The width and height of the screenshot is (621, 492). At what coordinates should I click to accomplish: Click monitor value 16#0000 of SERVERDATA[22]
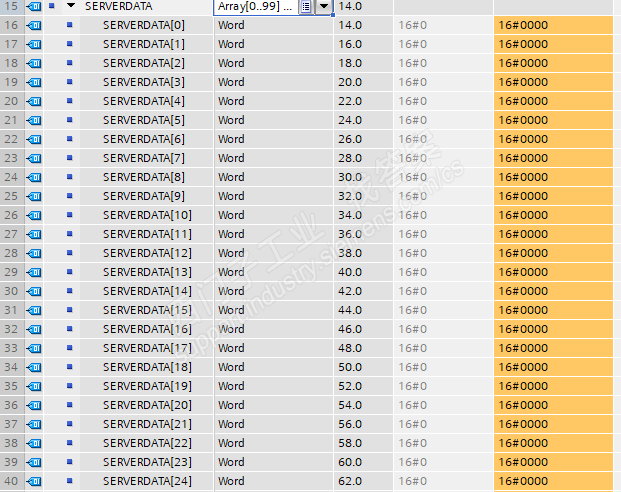coord(523,444)
